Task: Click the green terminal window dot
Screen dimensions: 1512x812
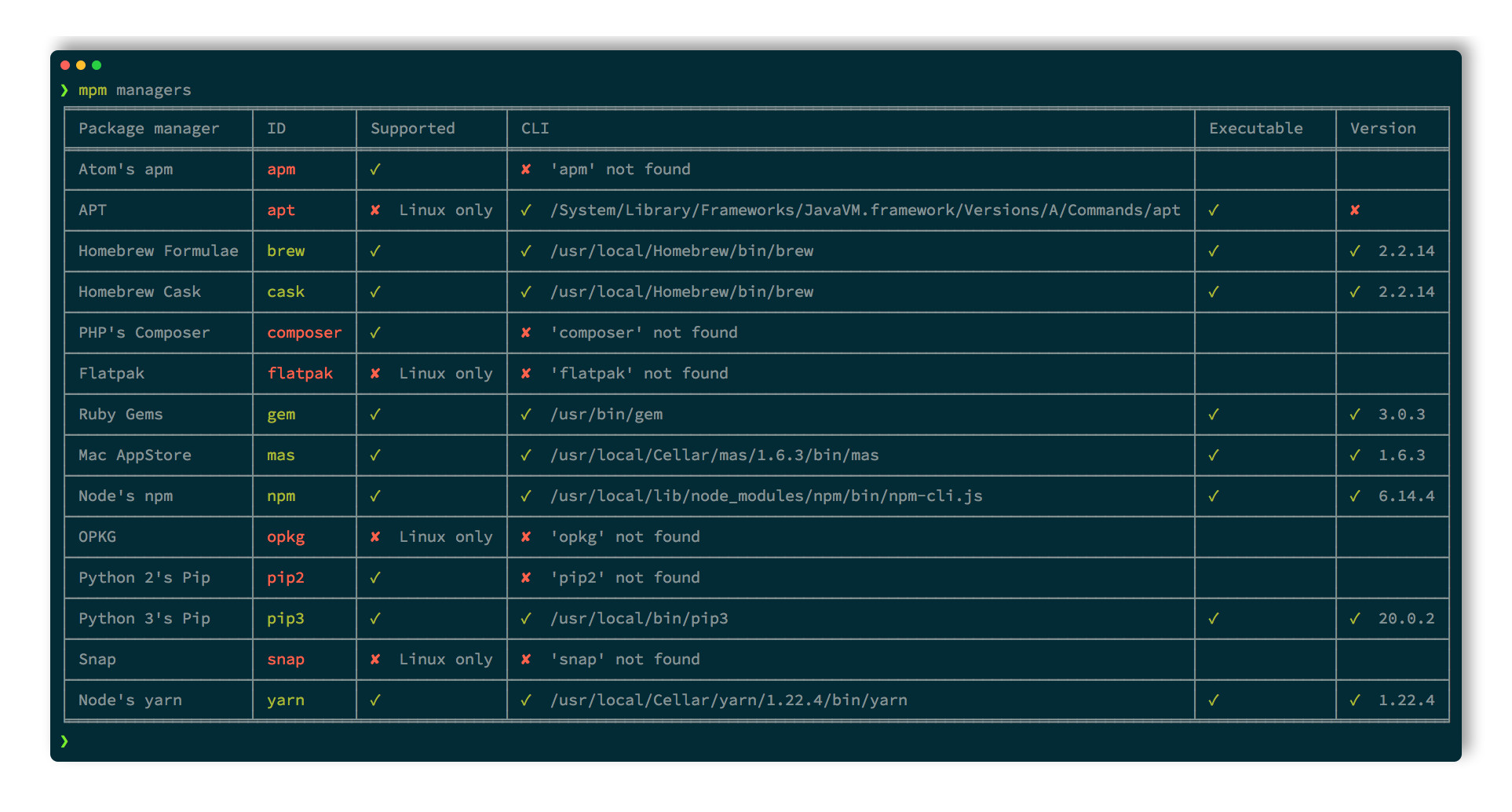Action: [97, 65]
